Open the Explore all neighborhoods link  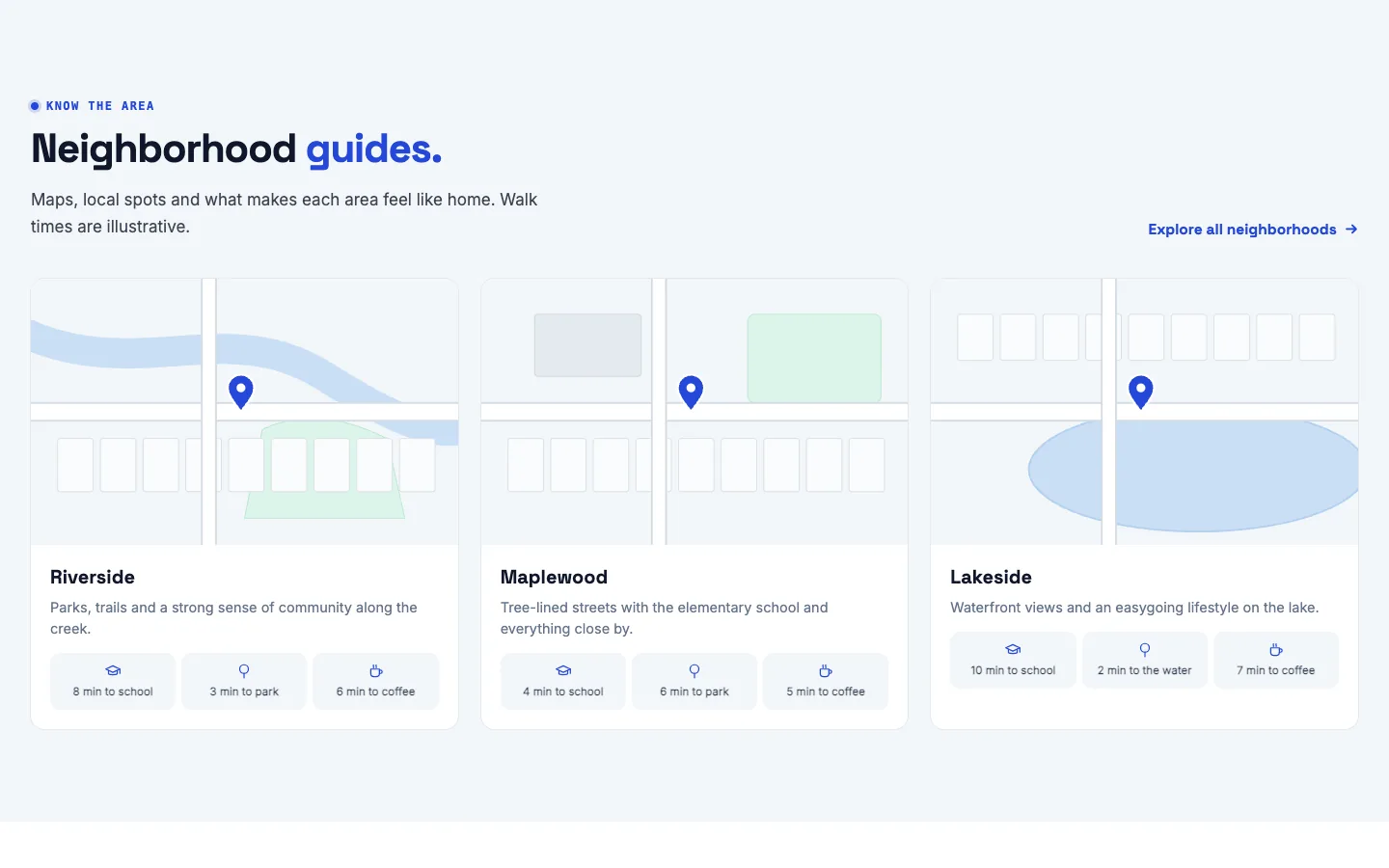point(1253,230)
